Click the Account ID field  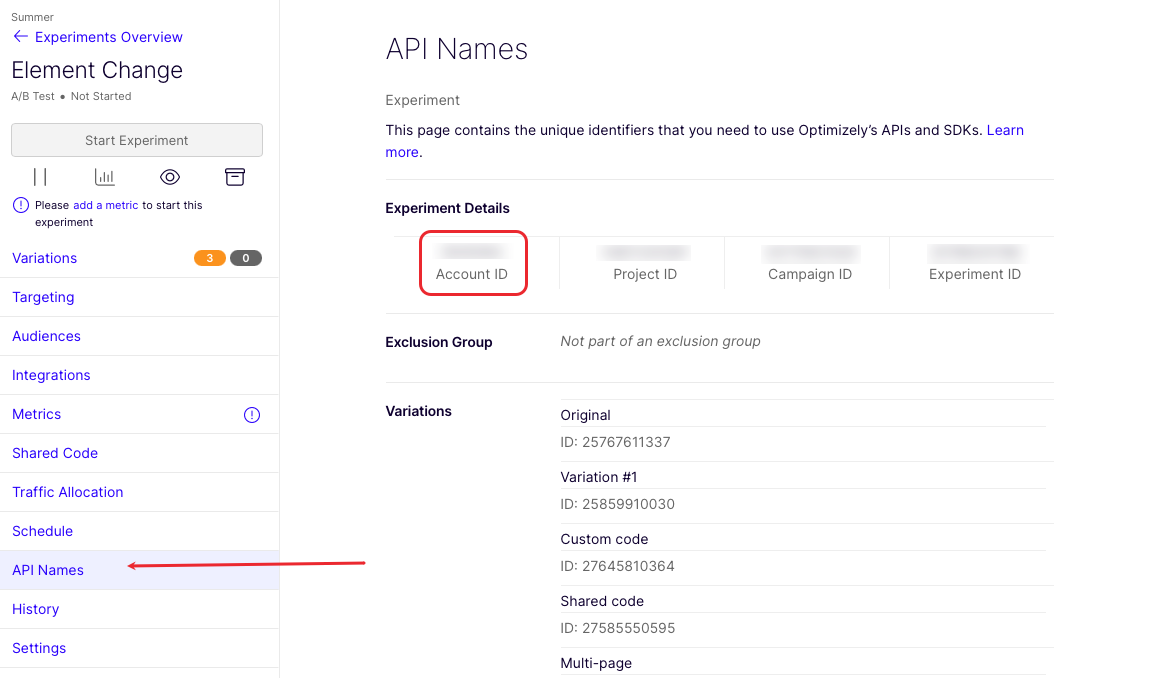(x=472, y=263)
